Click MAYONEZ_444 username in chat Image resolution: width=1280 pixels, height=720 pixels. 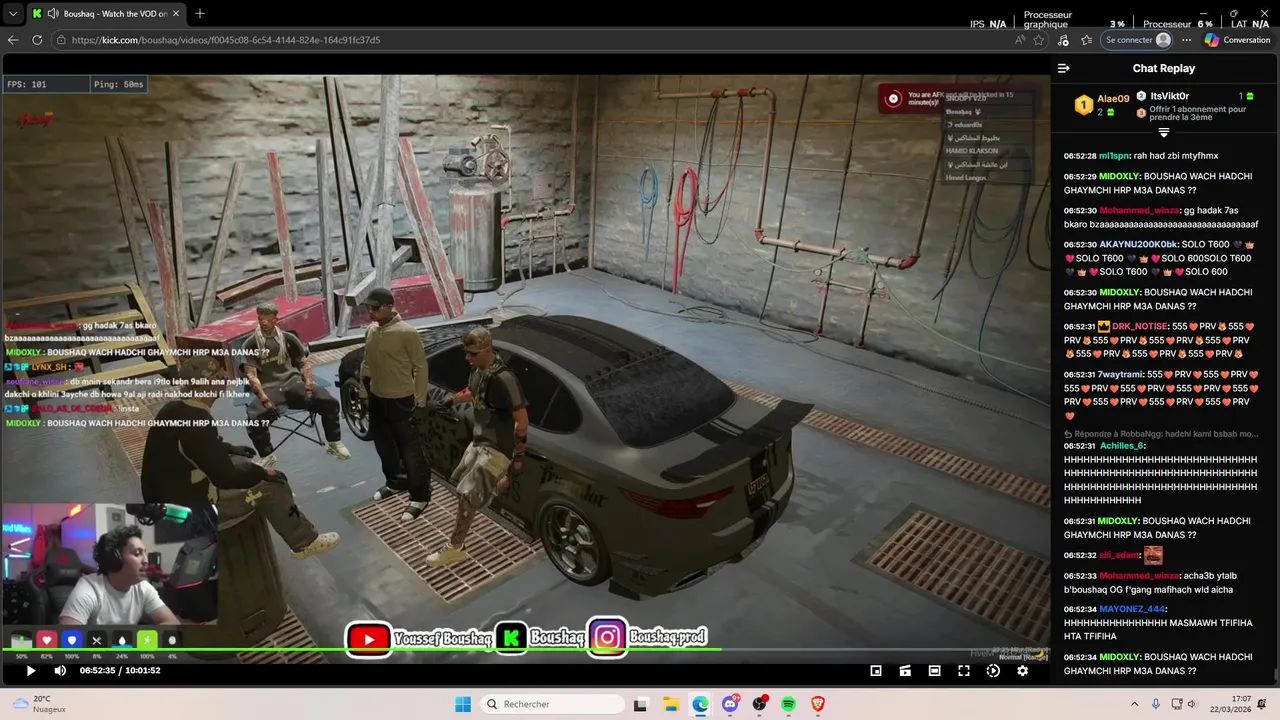click(1132, 609)
